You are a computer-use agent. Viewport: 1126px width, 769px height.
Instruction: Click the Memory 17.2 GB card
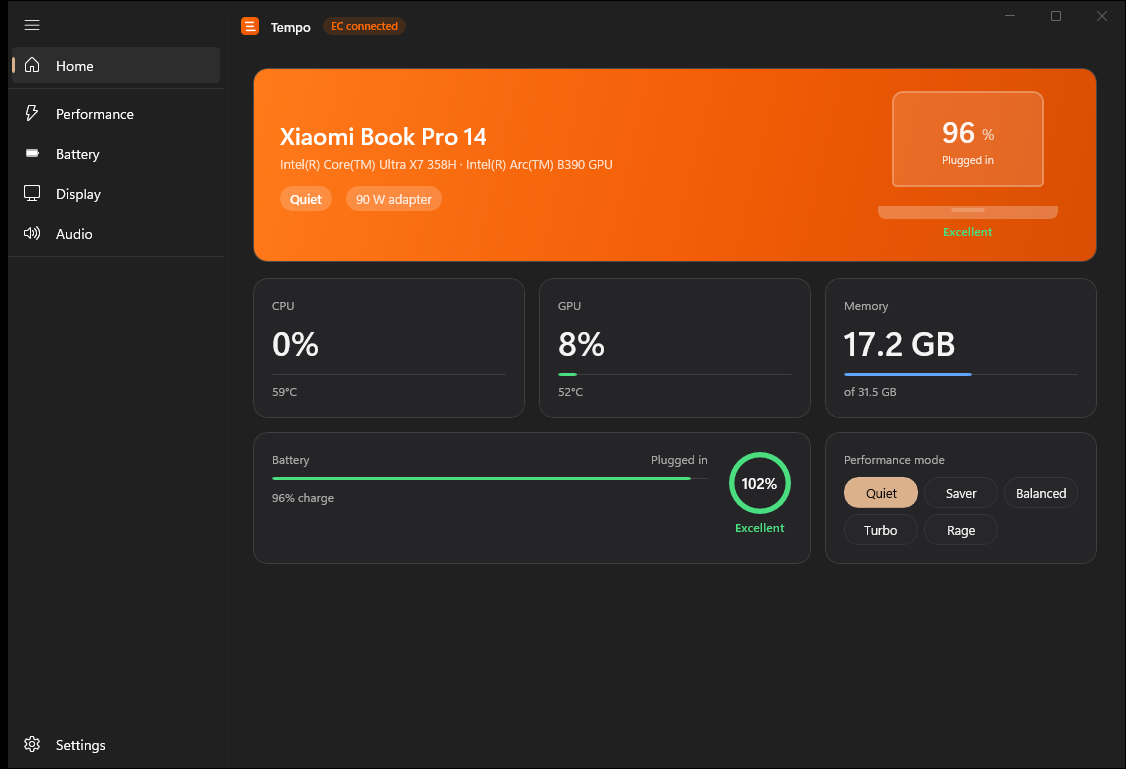pos(960,348)
